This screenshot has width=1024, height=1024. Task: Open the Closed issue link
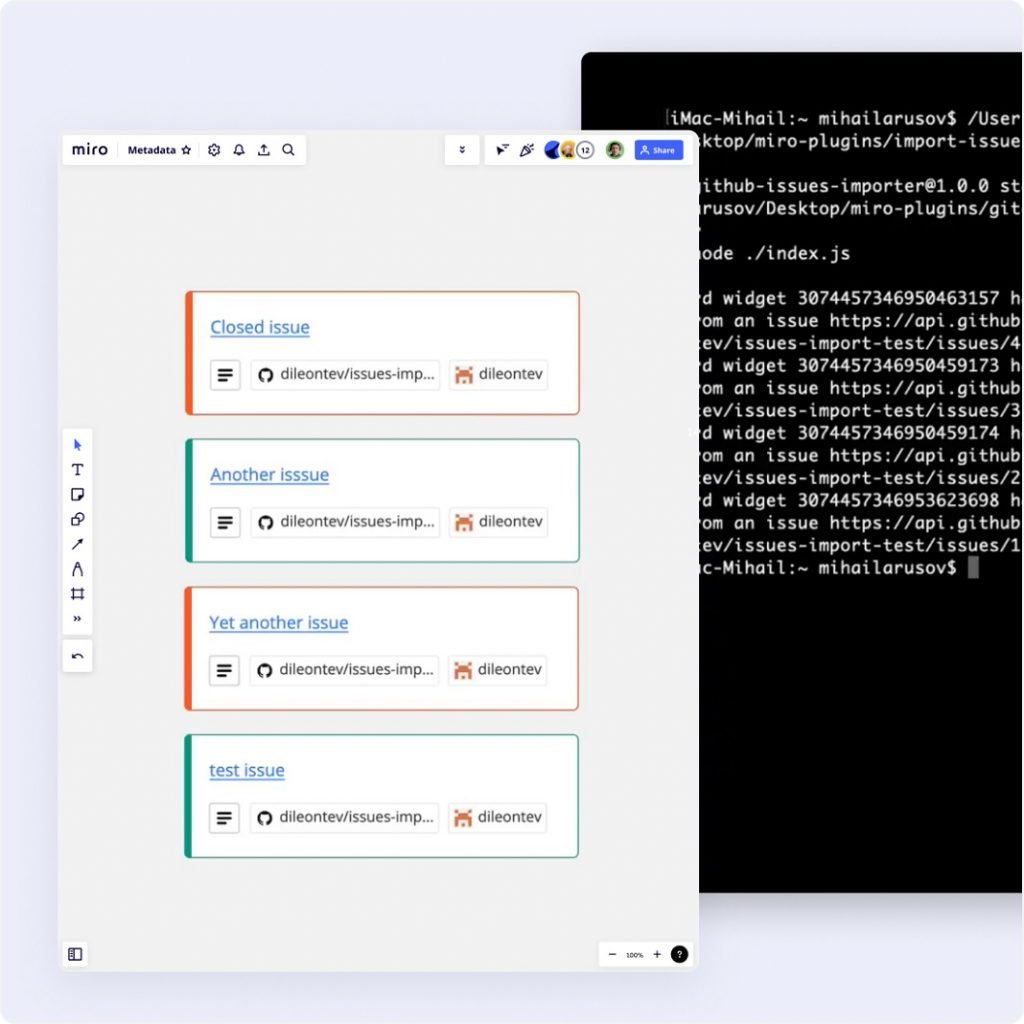point(260,327)
